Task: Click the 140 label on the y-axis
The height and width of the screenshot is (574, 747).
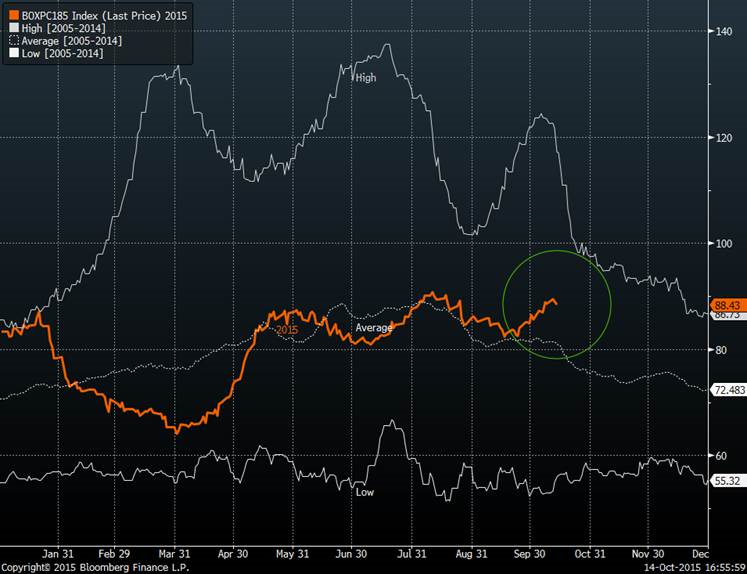Action: tap(723, 31)
